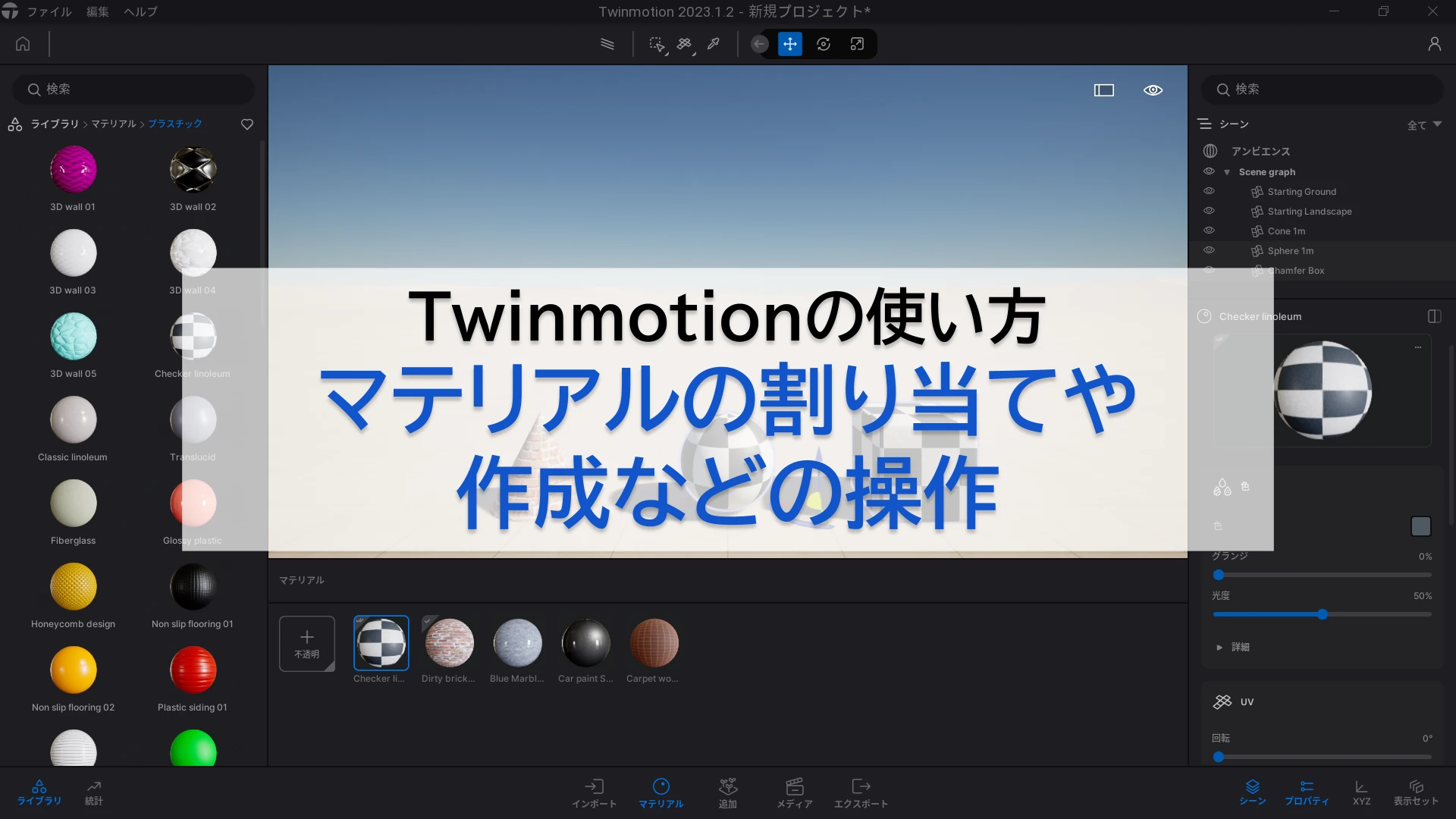Screen dimensions: 1456x819
Task: Adjust the グランジ slider
Action: pyautogui.click(x=1322, y=575)
